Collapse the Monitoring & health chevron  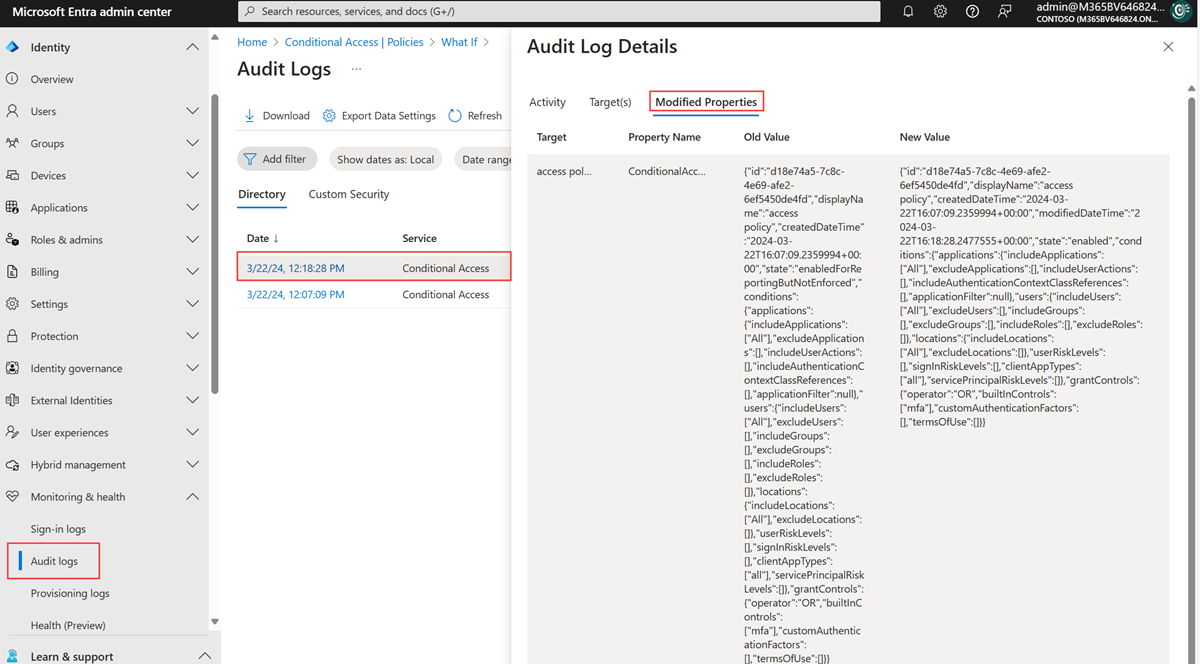pos(193,496)
